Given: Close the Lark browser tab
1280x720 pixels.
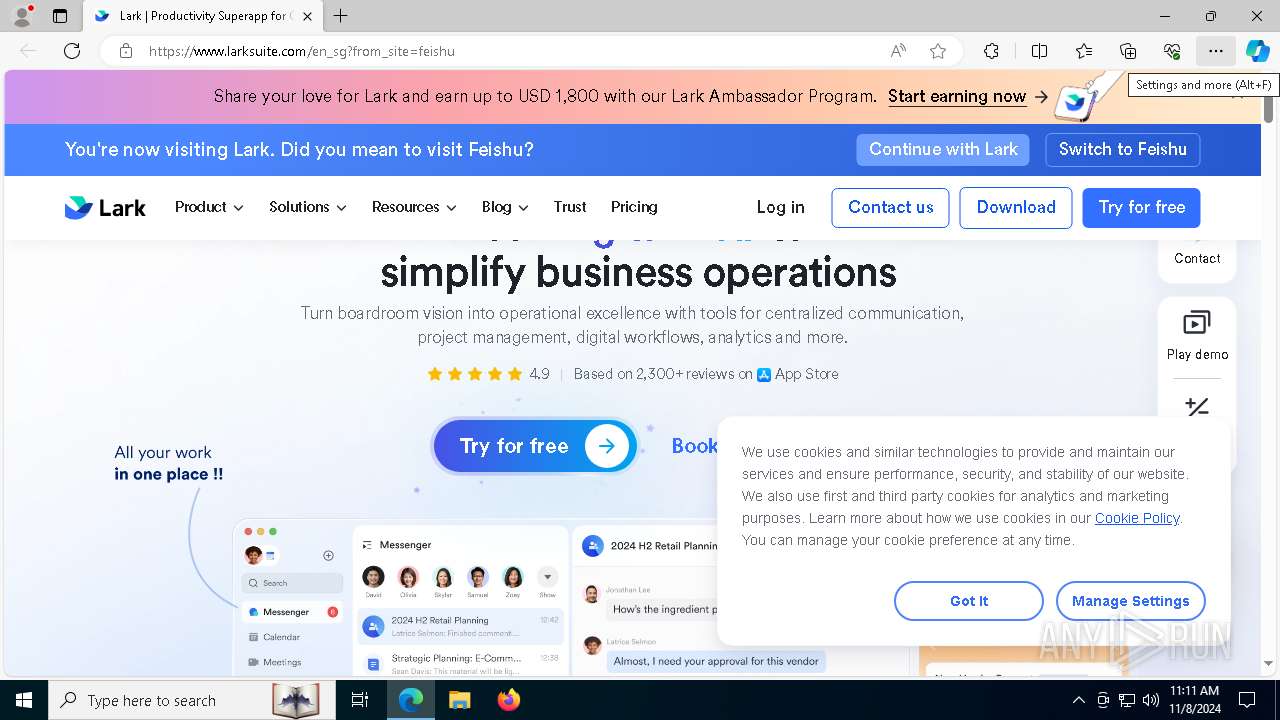Looking at the screenshot, I should point(308,16).
